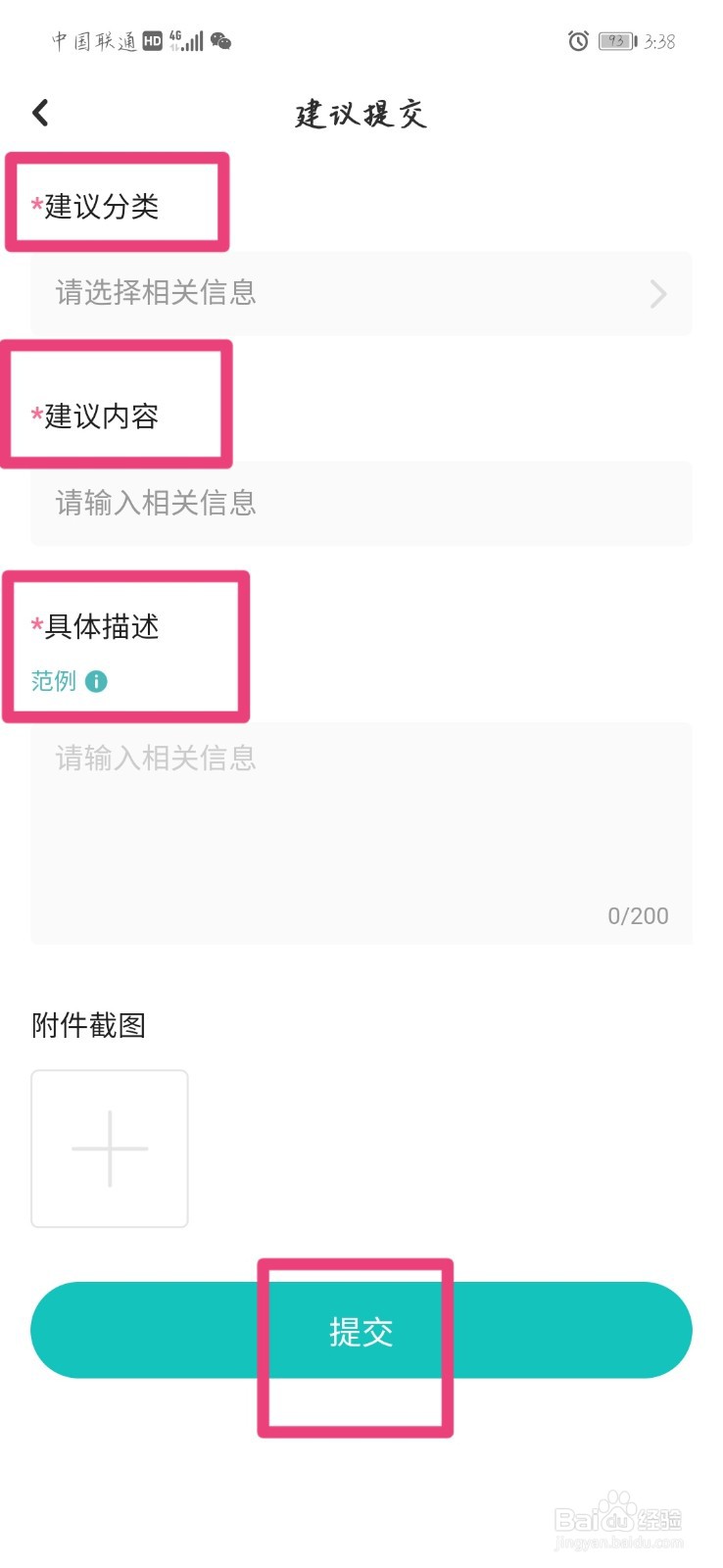723x1568 pixels.
Task: Tap the info icon next to 范例
Action: 96,681
